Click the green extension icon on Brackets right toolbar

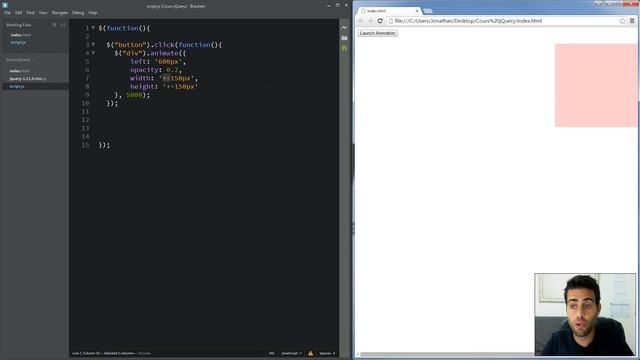[344, 48]
